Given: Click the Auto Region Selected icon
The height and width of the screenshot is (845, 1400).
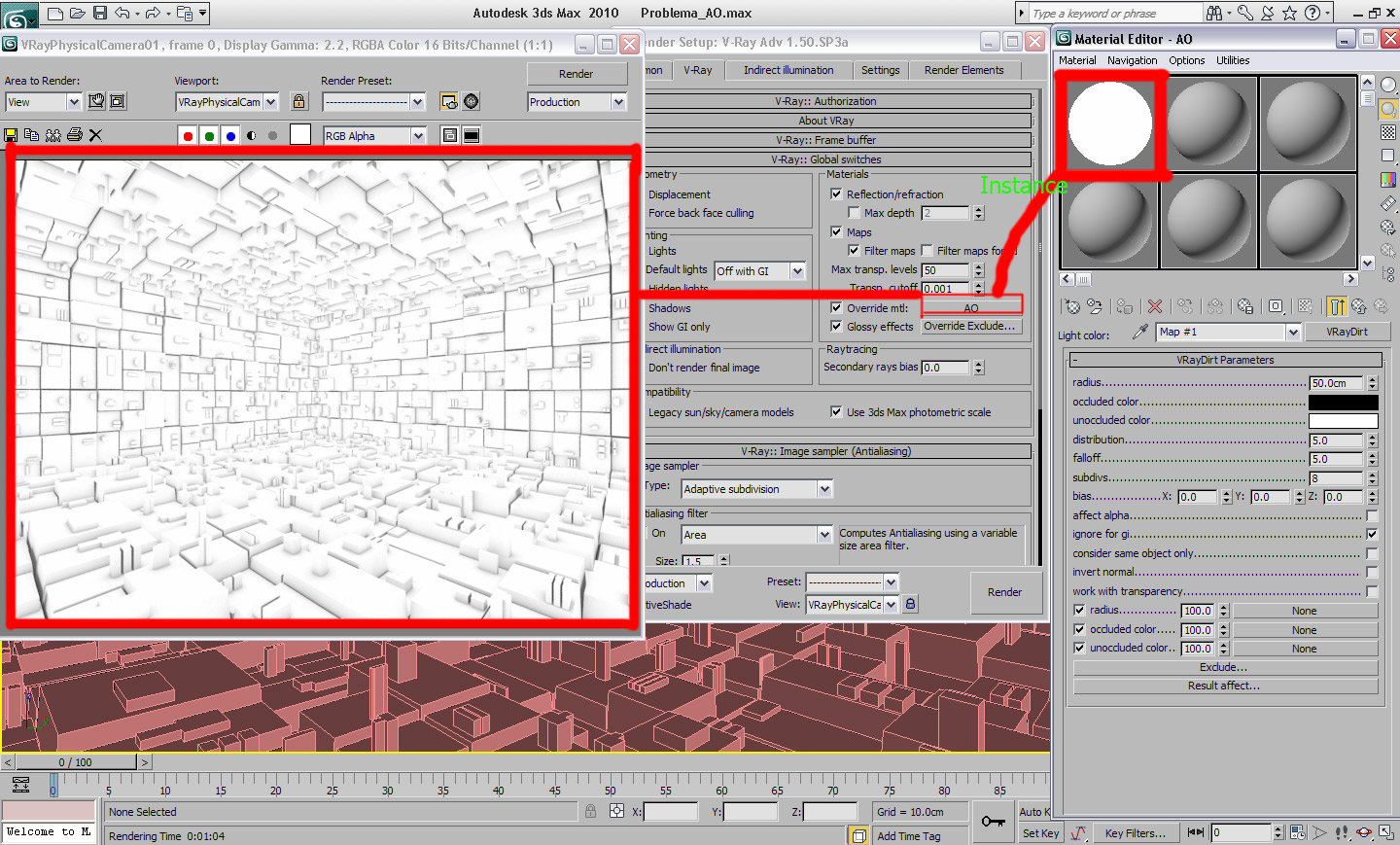Looking at the screenshot, I should (x=118, y=101).
